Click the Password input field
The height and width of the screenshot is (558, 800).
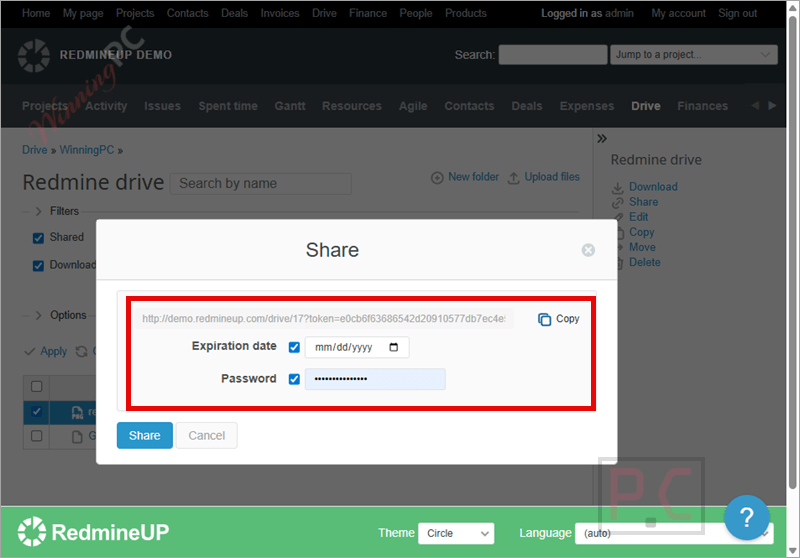[375, 379]
